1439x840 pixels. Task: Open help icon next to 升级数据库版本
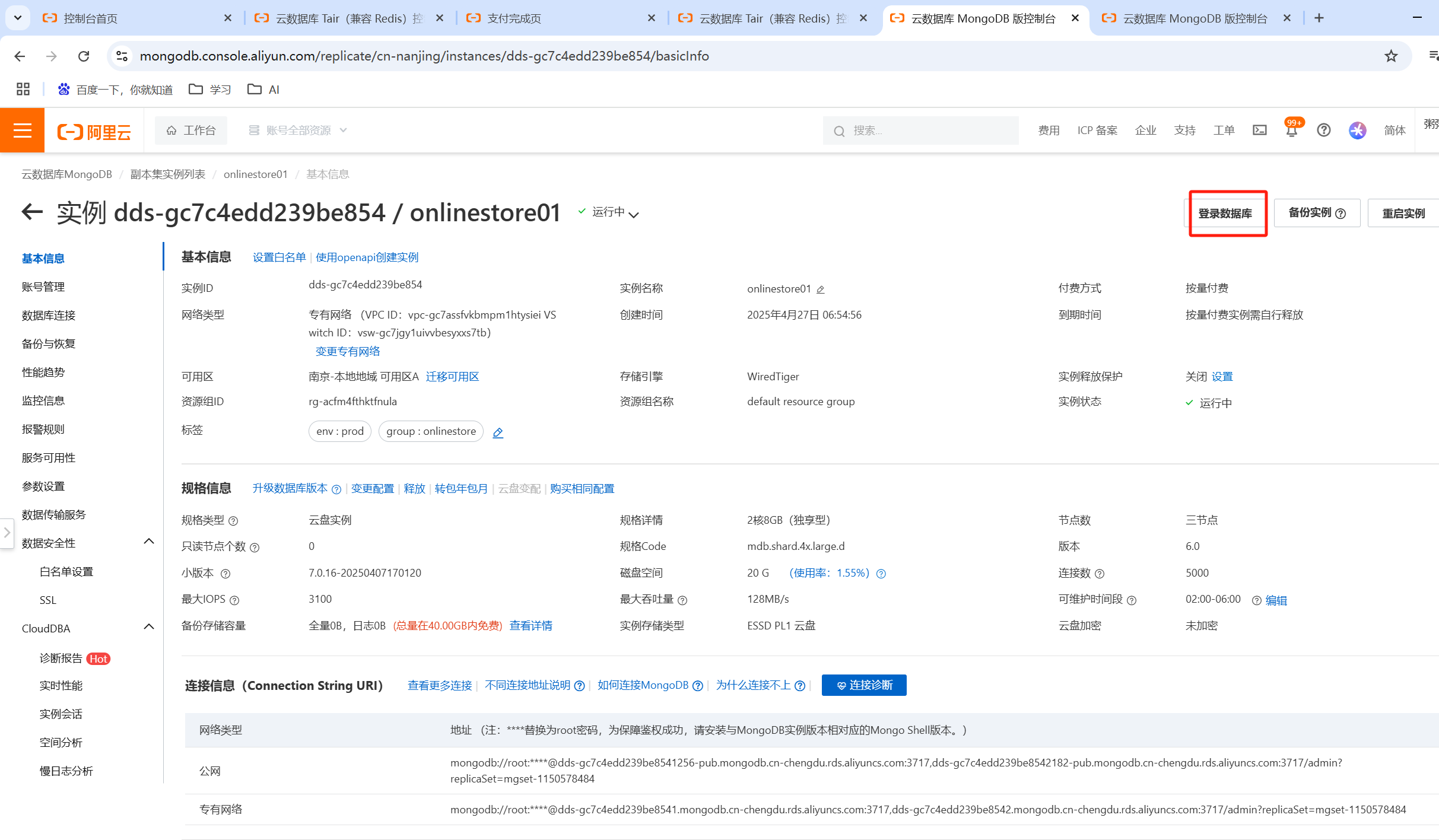pyautogui.click(x=336, y=489)
